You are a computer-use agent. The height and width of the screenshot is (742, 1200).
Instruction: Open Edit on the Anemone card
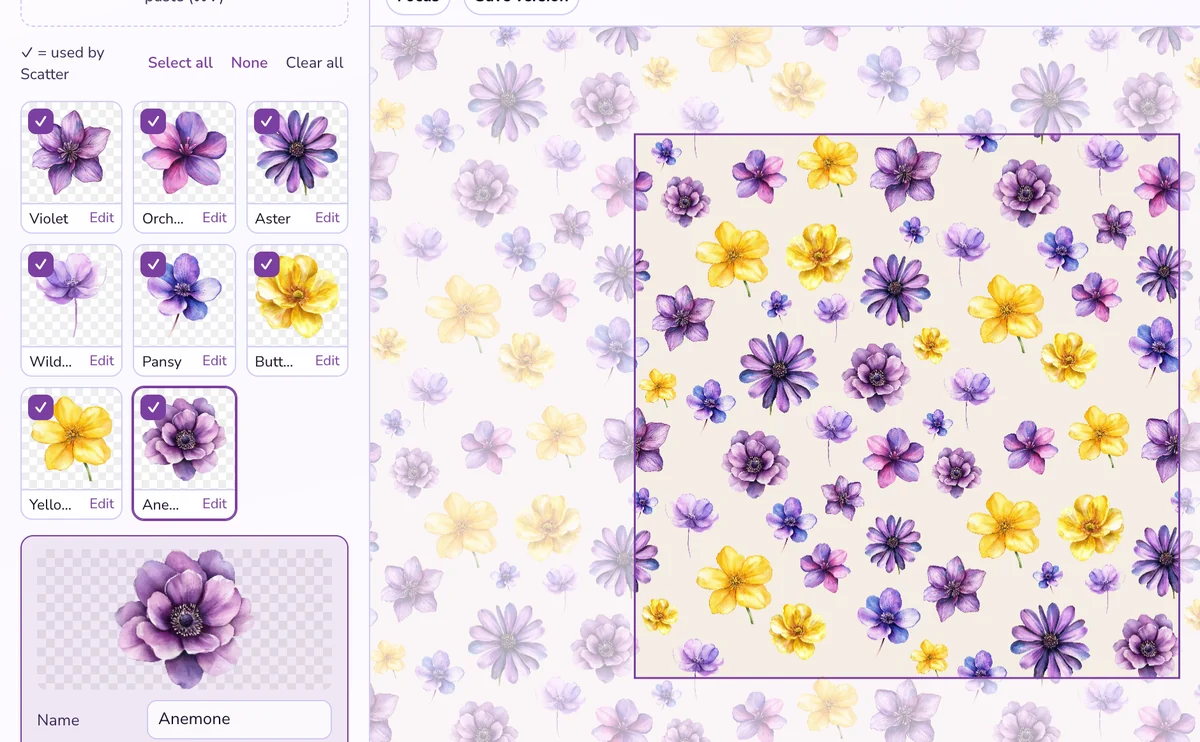(215, 504)
